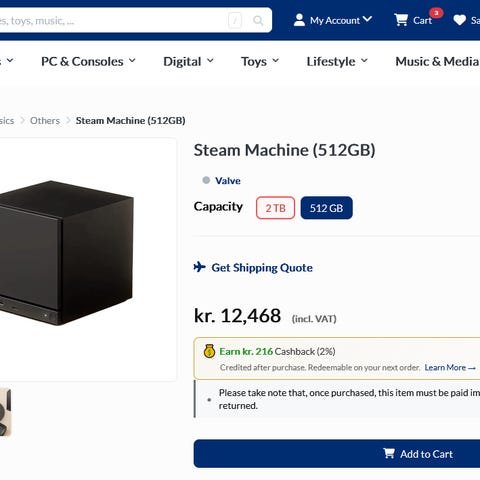Select the 512 GB capacity option
Screen dimensions: 480x480
[x=326, y=208]
